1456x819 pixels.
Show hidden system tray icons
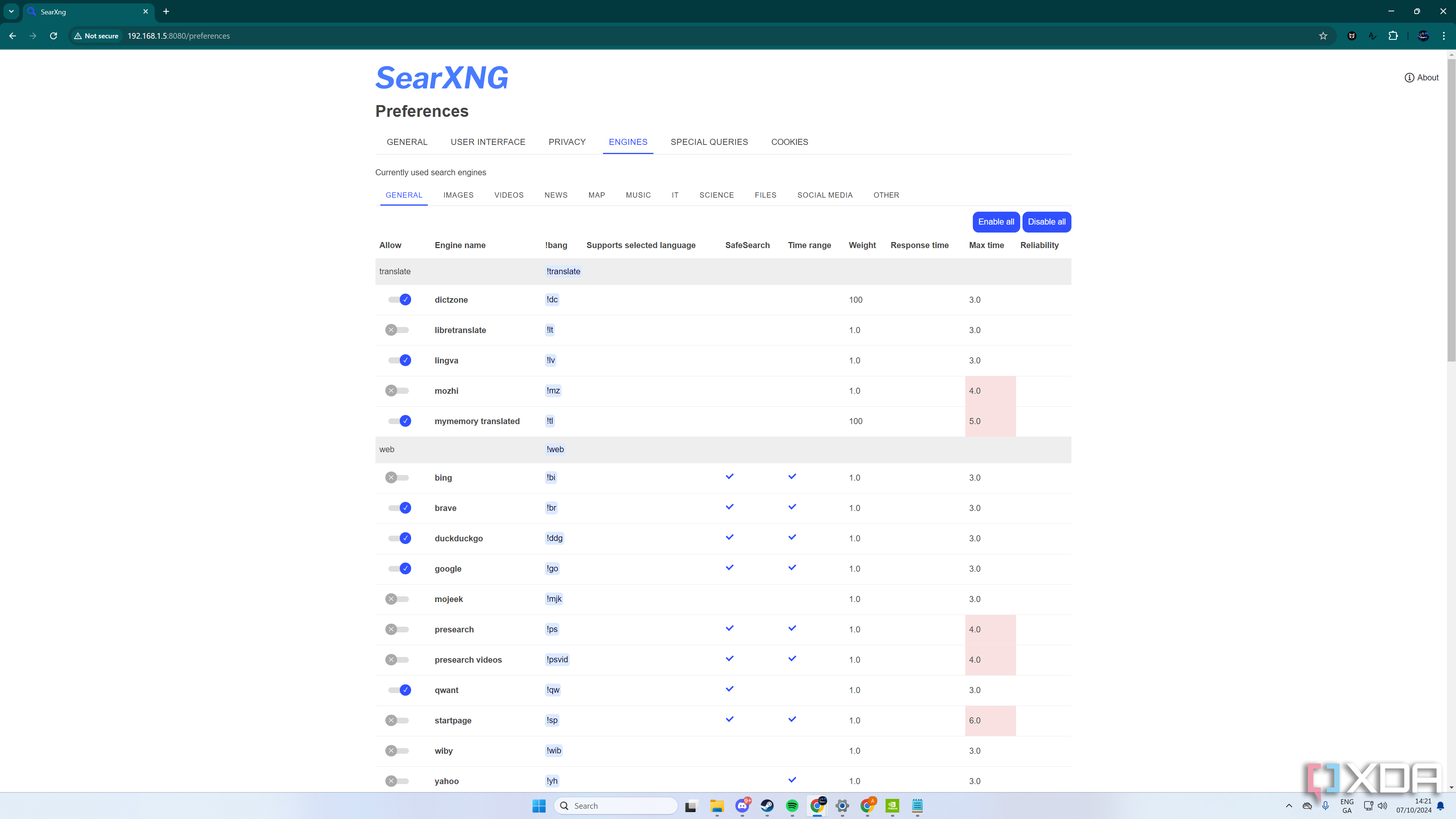pos(1289,806)
